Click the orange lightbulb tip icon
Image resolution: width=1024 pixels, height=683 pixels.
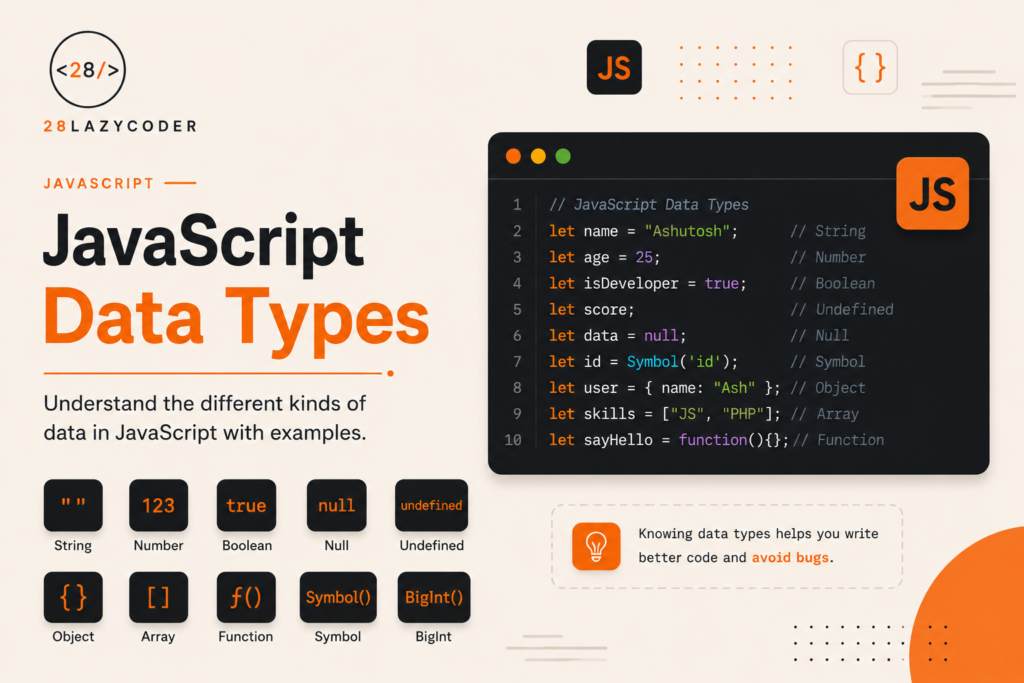[x=596, y=547]
